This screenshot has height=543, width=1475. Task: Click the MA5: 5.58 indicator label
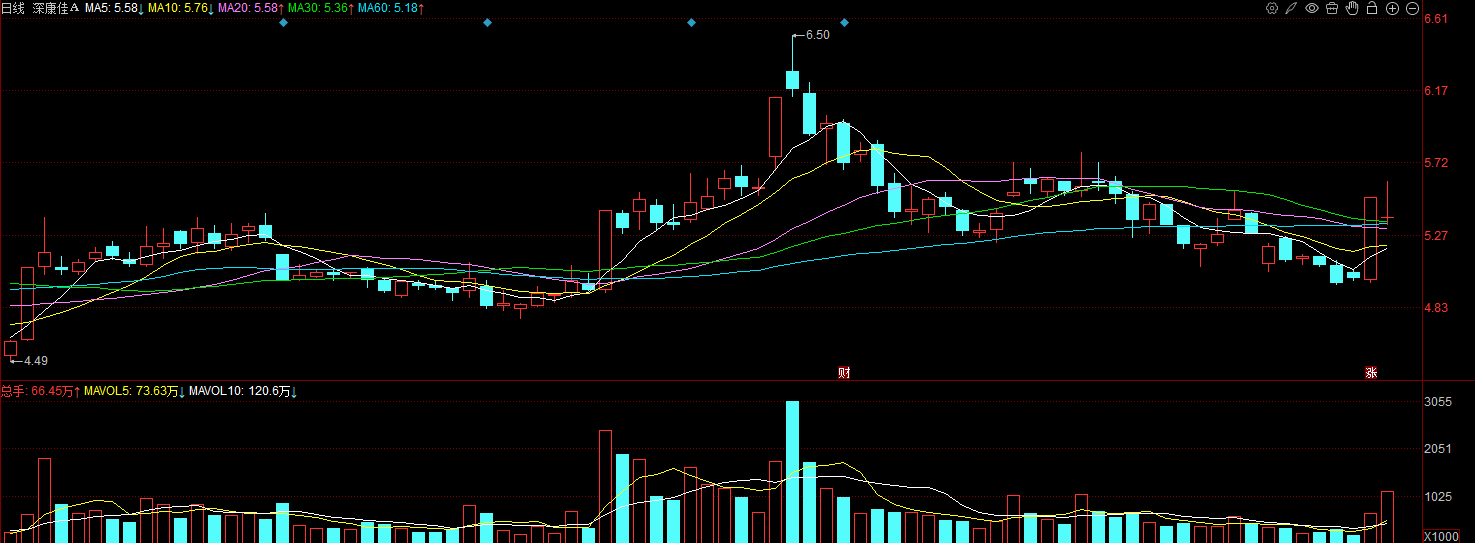[114, 8]
